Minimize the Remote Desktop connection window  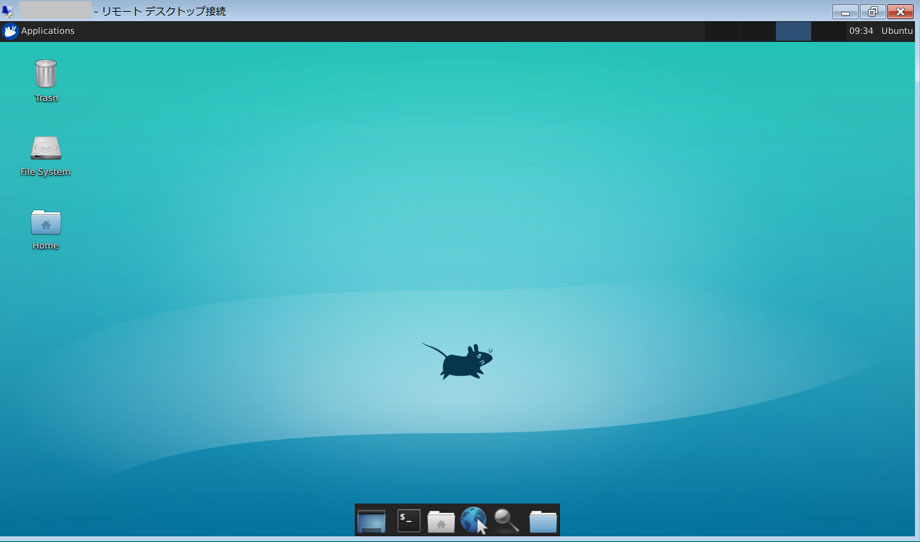click(845, 11)
